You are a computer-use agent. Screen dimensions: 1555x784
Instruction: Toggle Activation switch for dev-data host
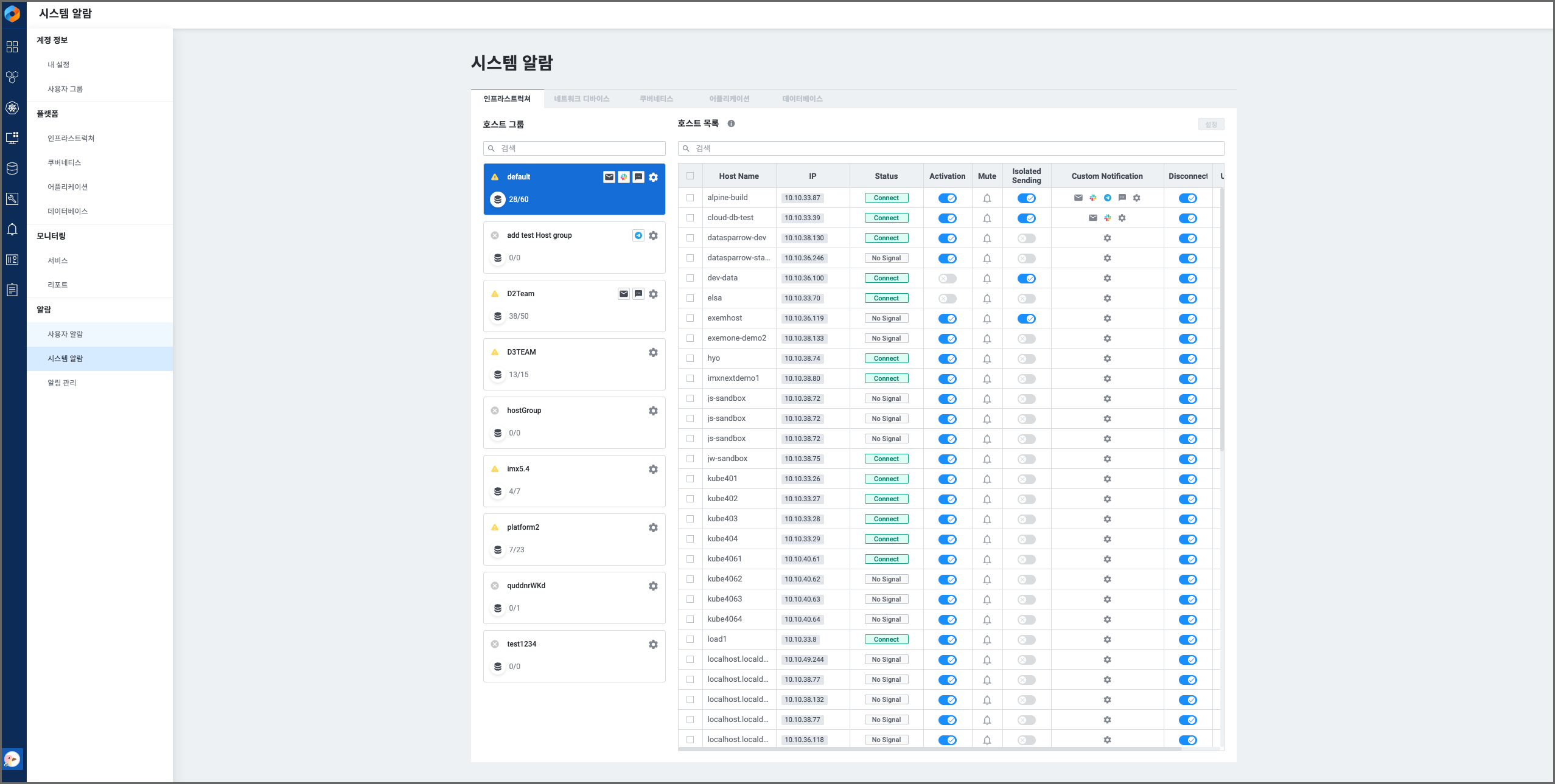947,279
